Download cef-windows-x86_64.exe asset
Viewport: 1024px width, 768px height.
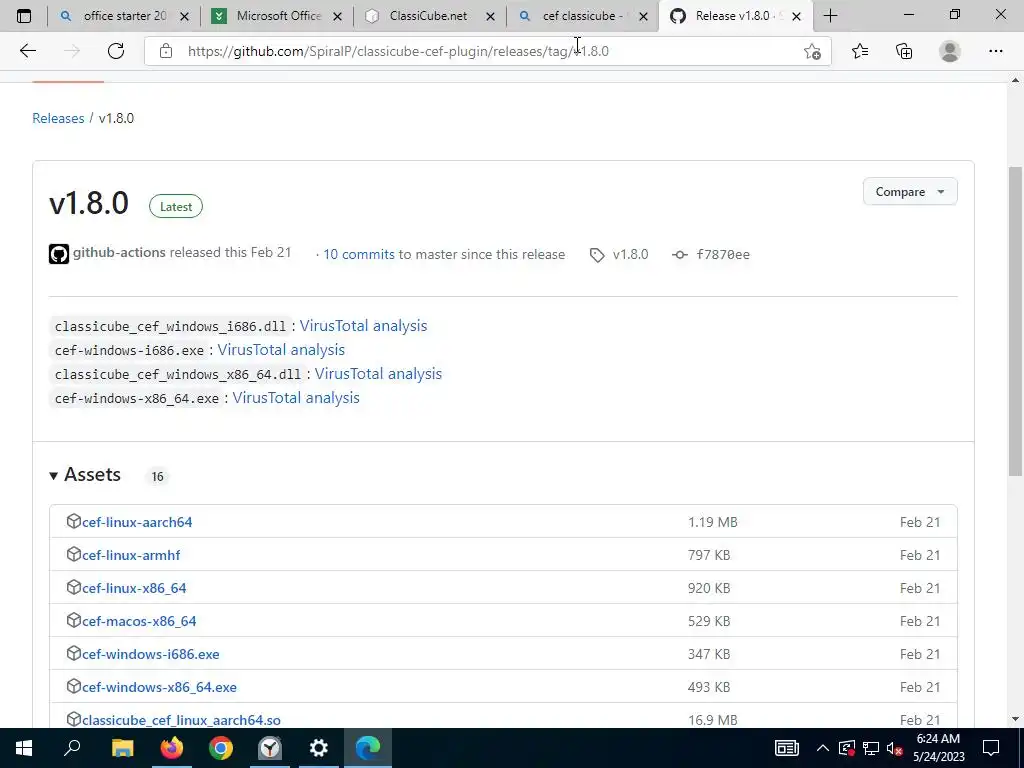tap(159, 687)
